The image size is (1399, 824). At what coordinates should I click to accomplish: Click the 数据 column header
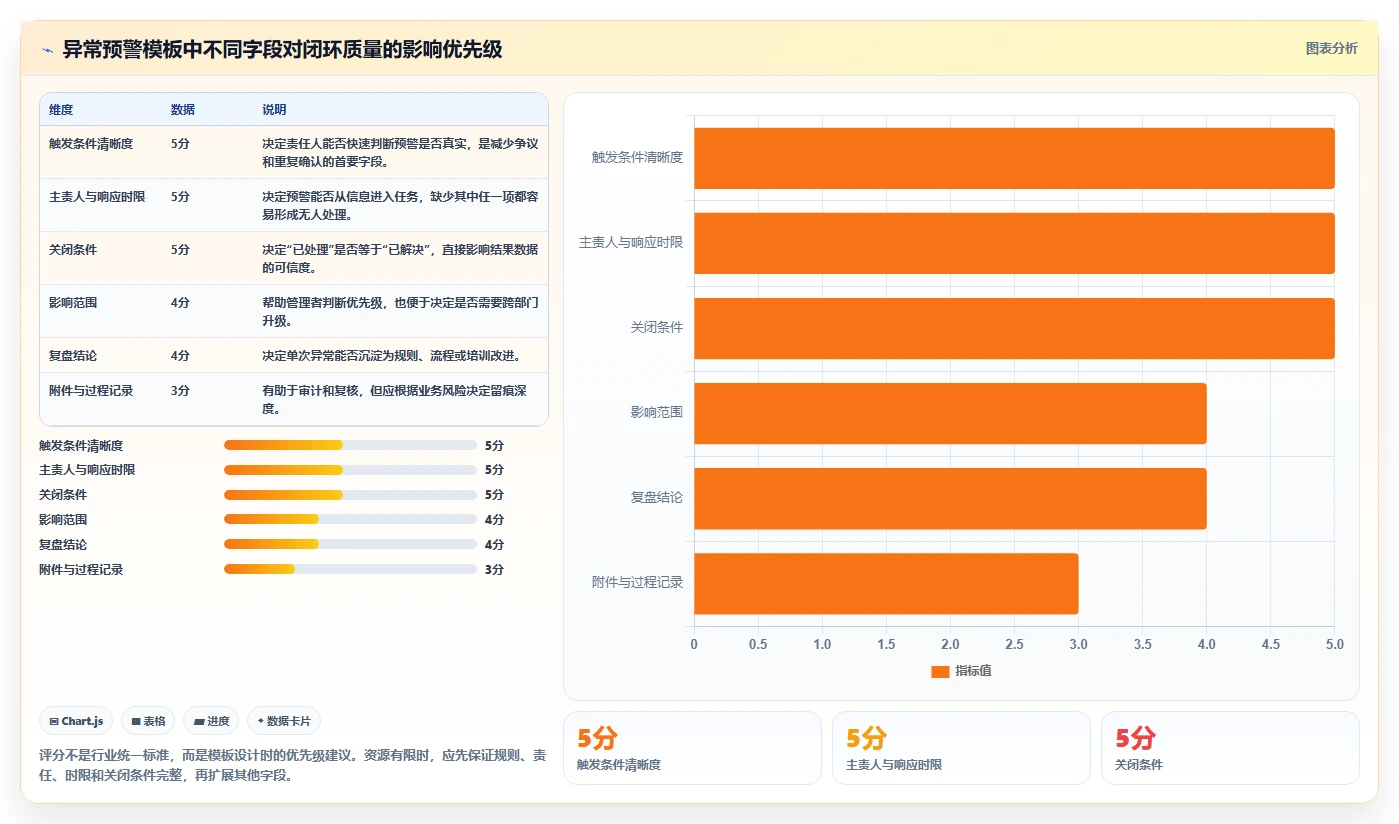[x=183, y=110]
